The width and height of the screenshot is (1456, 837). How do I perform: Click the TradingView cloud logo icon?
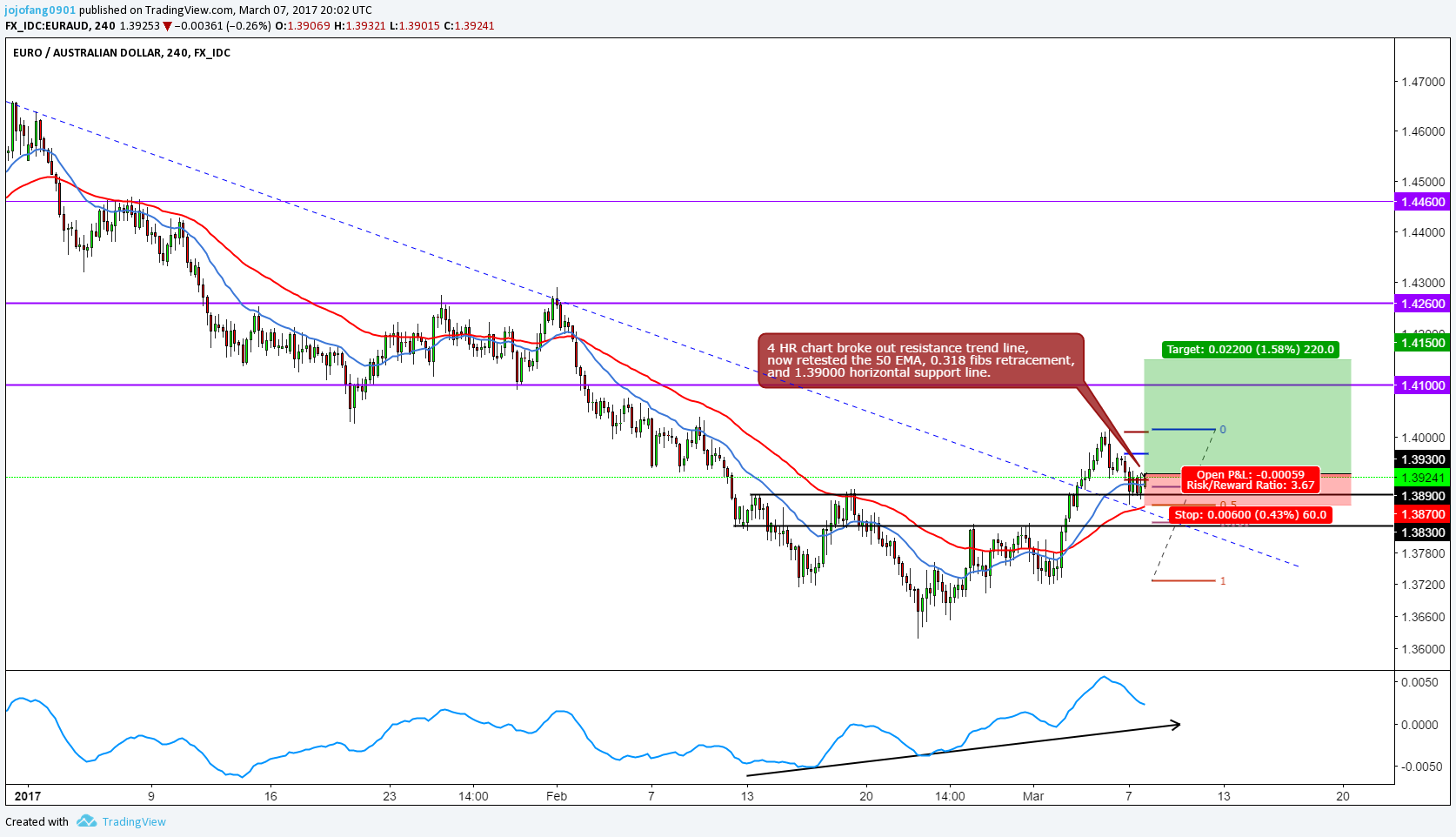tap(86, 820)
